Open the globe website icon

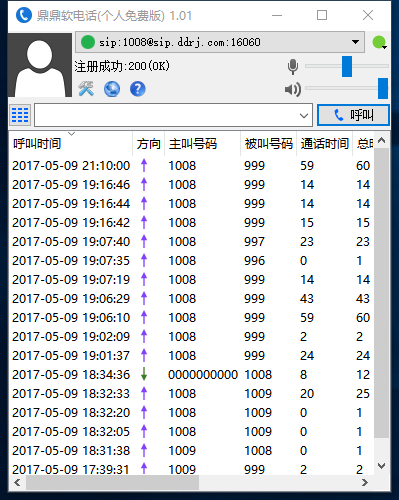pyautogui.click(x=112, y=89)
